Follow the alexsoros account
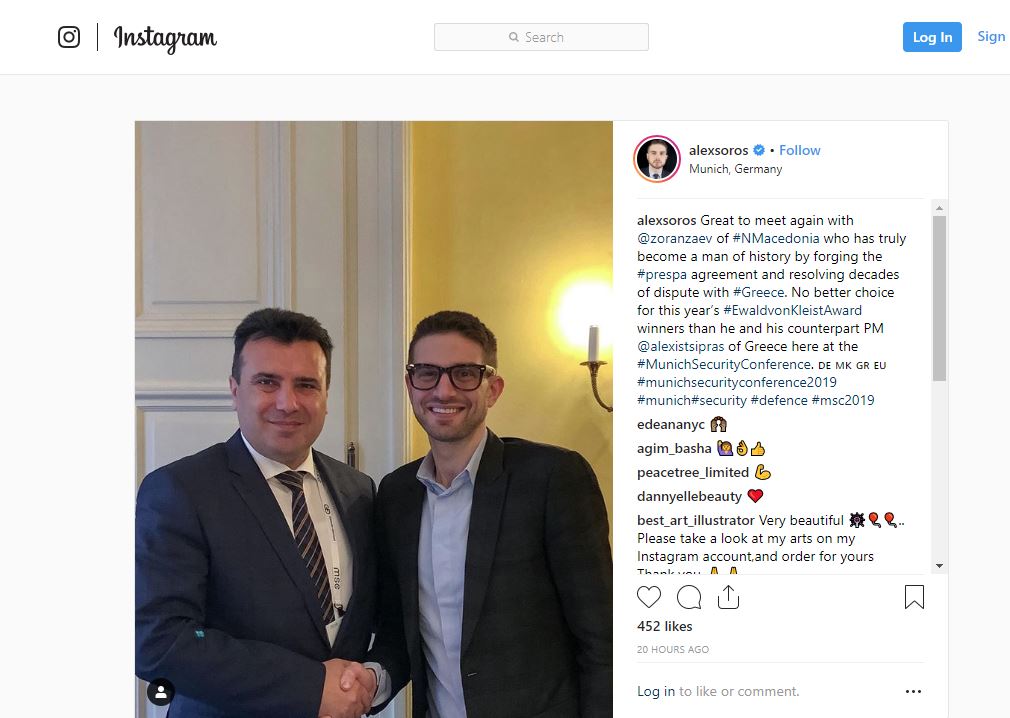 point(799,150)
